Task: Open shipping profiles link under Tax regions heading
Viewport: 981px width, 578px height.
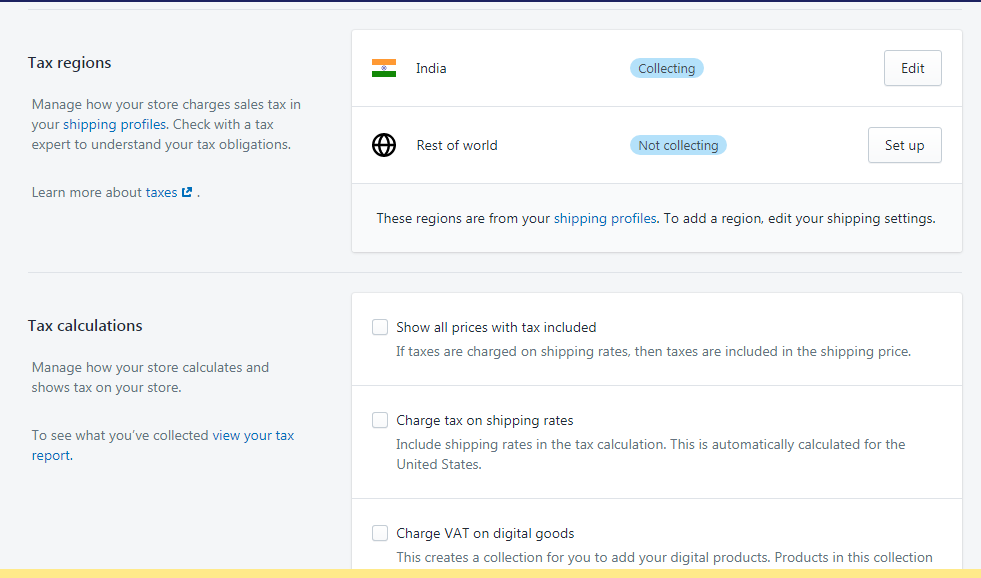Action: click(114, 125)
